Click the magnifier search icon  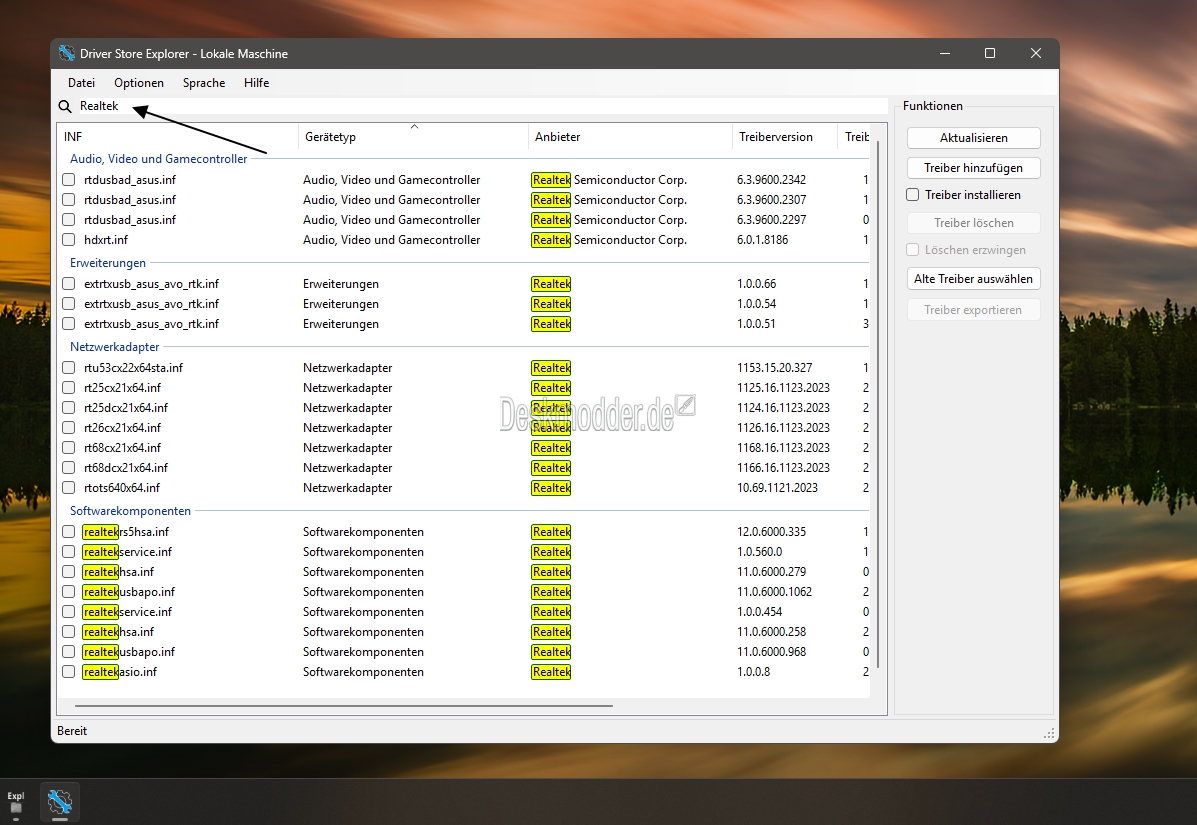(x=65, y=106)
